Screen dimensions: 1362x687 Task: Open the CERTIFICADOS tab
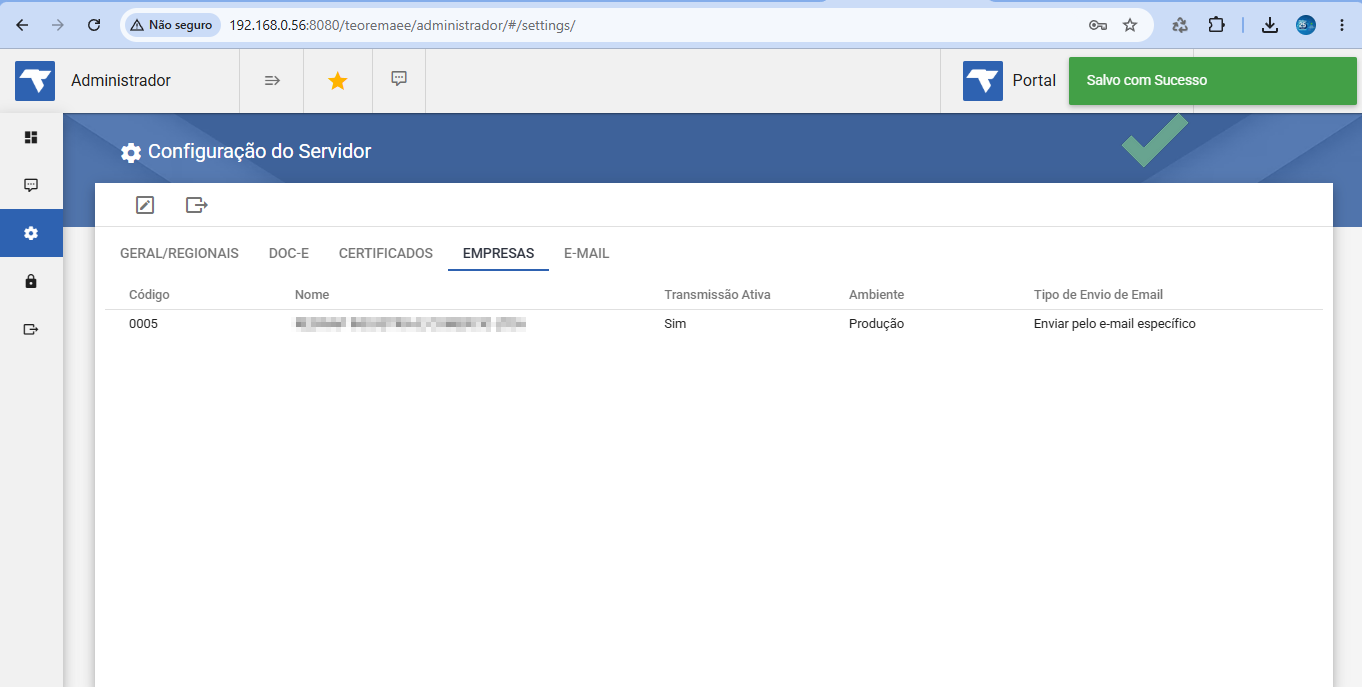[386, 253]
